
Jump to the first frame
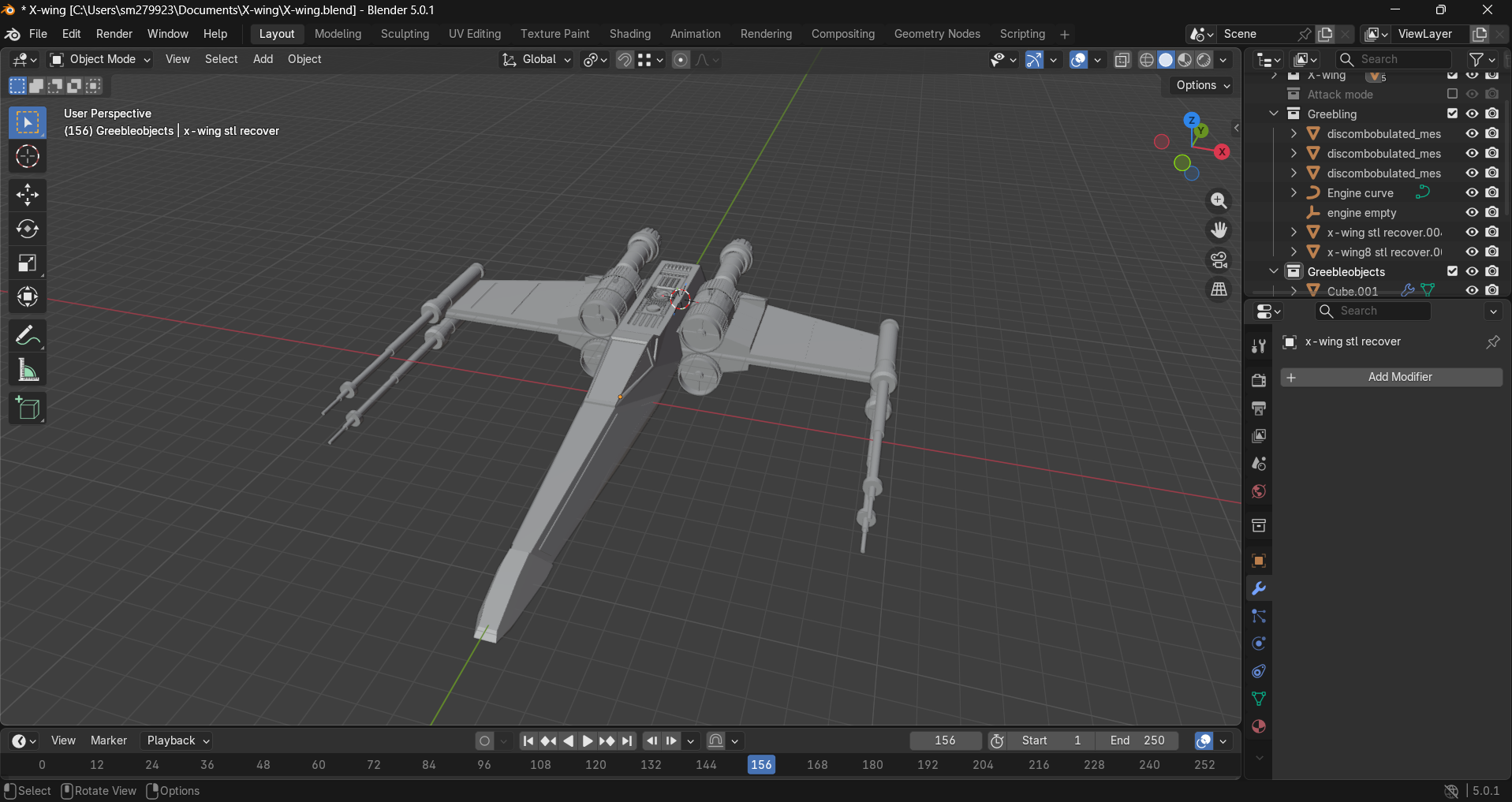coord(528,740)
